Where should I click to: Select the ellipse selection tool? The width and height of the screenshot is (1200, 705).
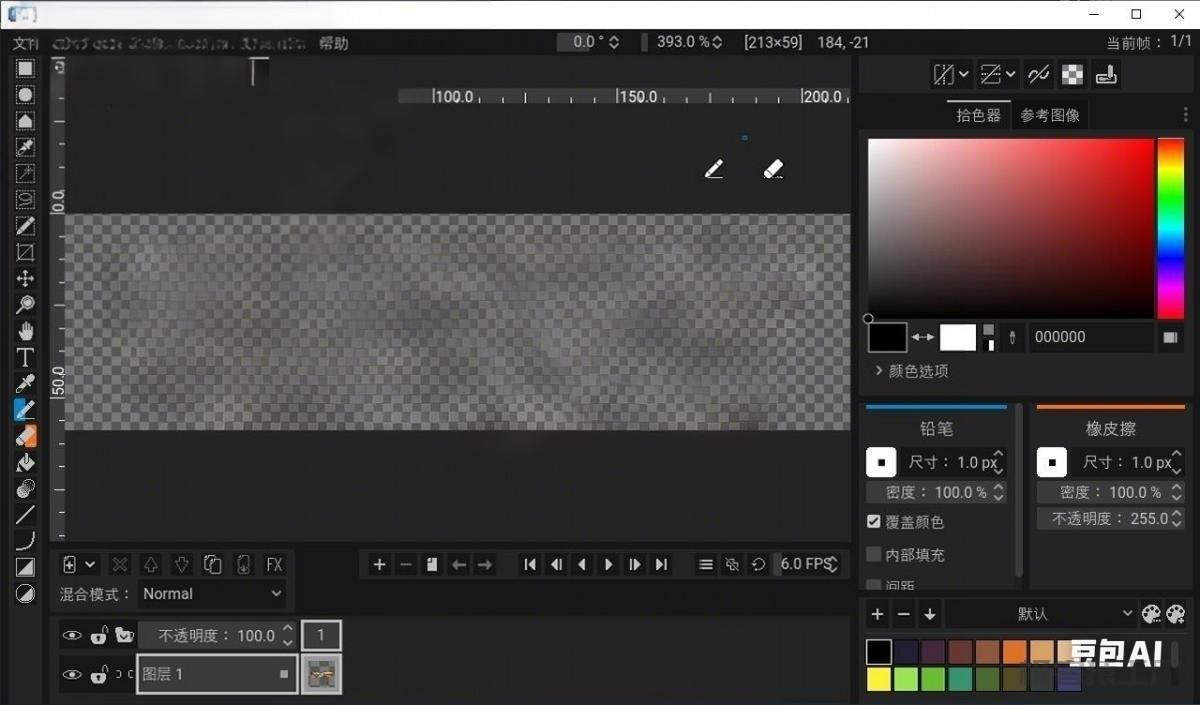[x=25, y=94]
